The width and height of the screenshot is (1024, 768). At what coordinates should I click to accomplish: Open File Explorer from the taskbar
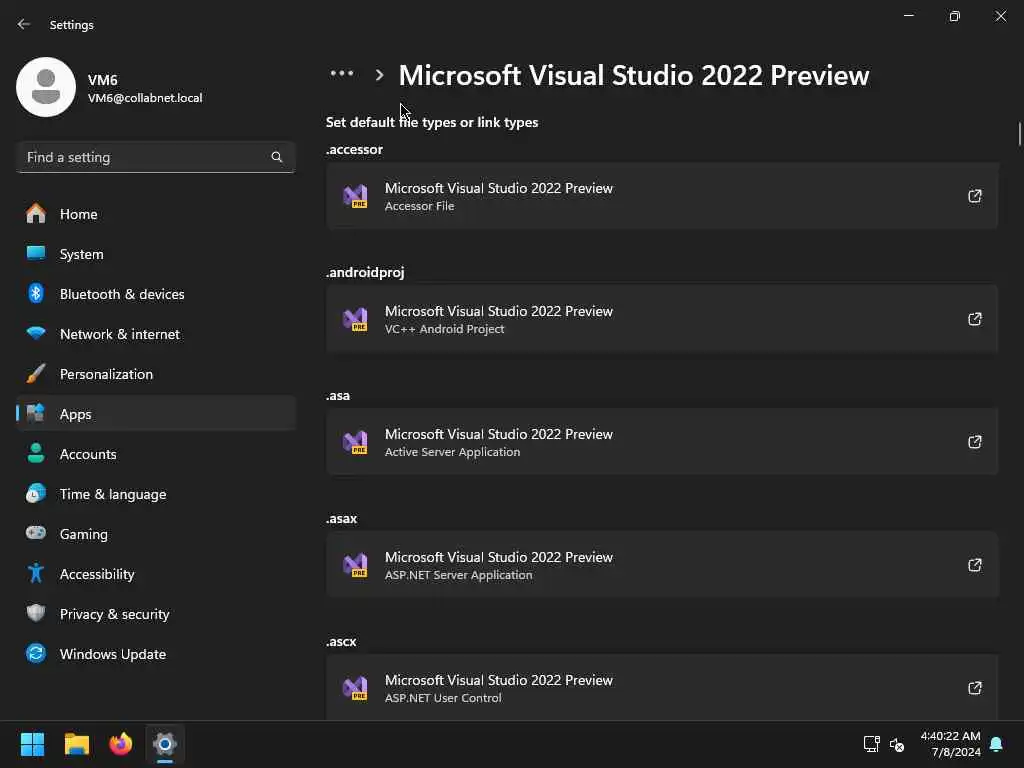[x=77, y=744]
